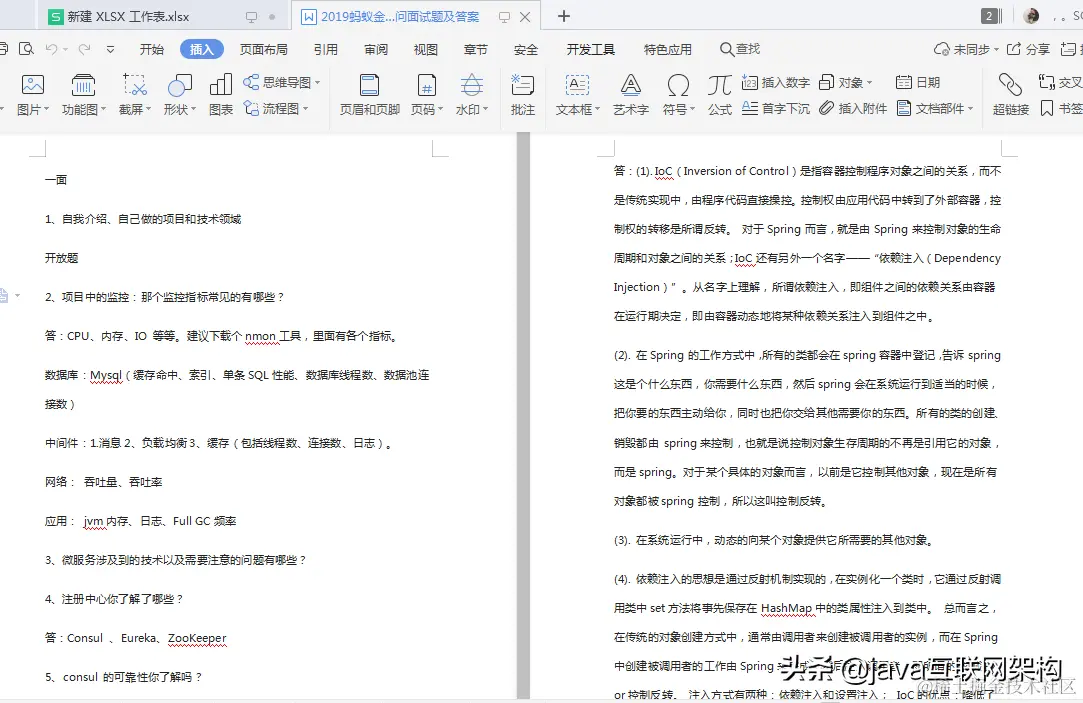Insert a 批注 comment
This screenshot has width=1083, height=703.
[x=522, y=94]
